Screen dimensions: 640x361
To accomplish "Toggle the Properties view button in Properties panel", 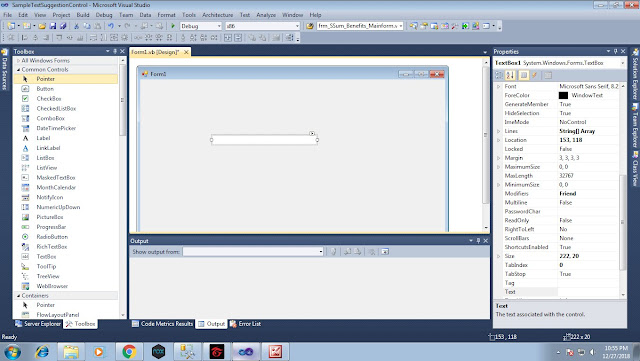I will tap(524, 75).
